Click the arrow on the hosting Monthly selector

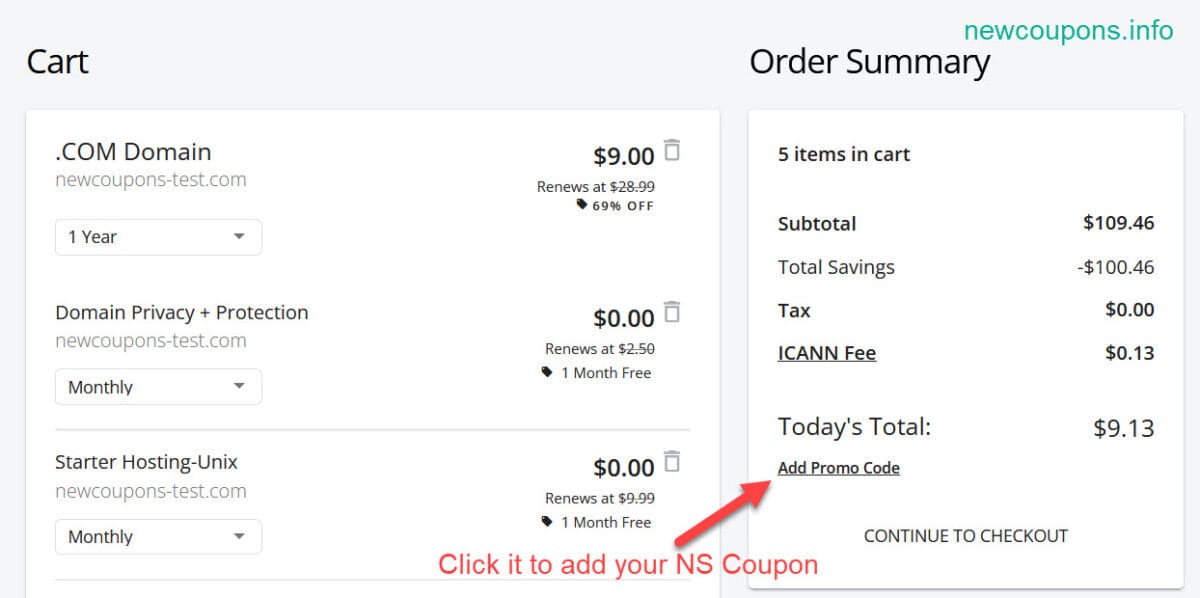tap(240, 536)
